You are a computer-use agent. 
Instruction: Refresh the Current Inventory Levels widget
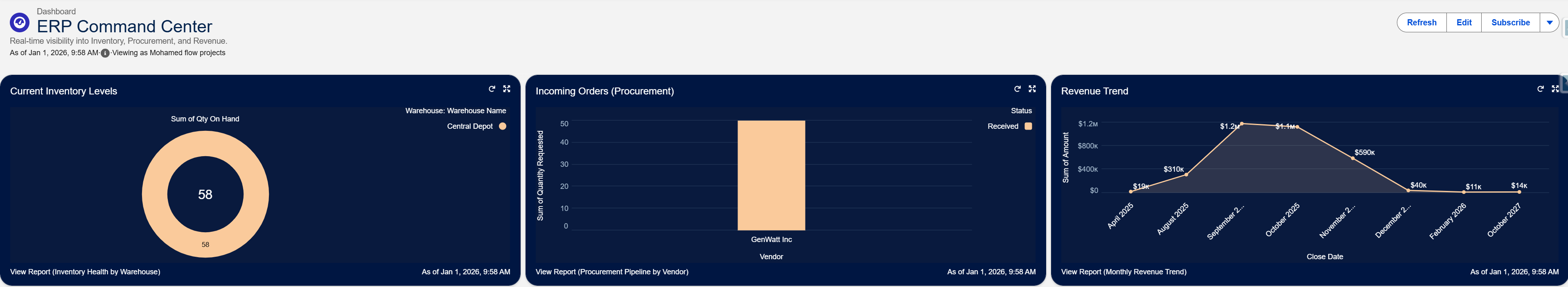tap(492, 89)
